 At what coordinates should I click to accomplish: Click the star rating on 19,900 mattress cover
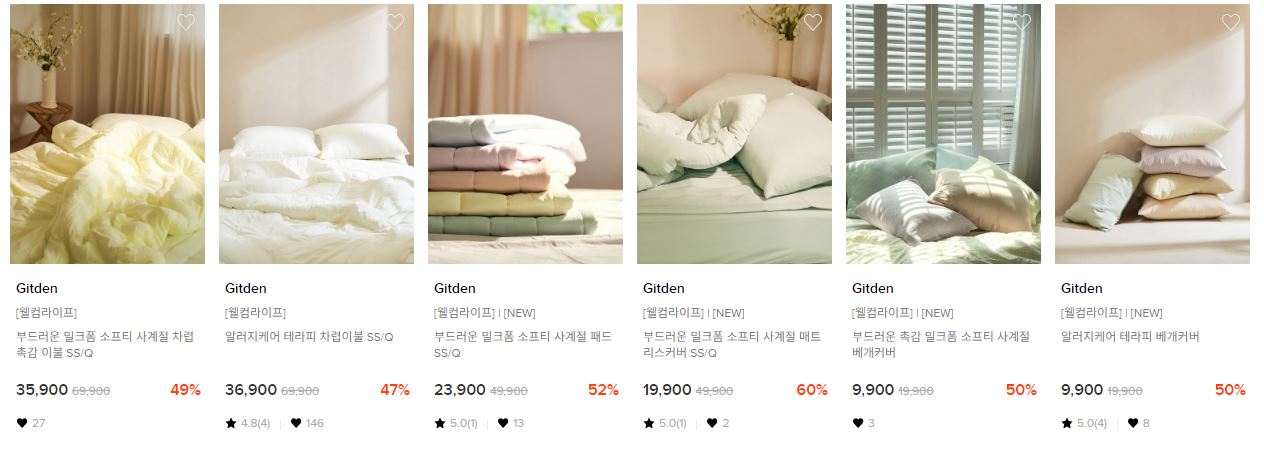tap(664, 423)
